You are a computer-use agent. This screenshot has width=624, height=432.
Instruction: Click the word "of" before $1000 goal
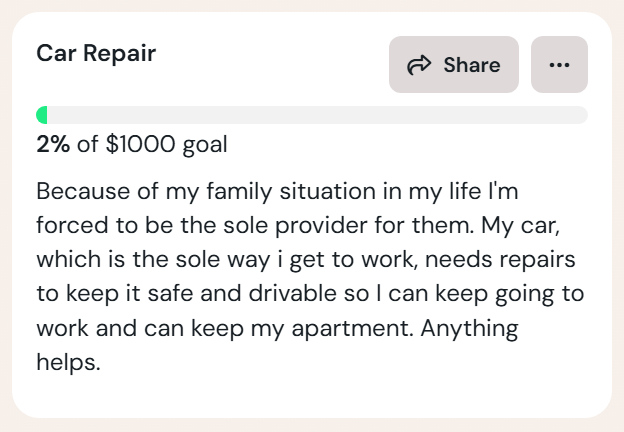88,145
